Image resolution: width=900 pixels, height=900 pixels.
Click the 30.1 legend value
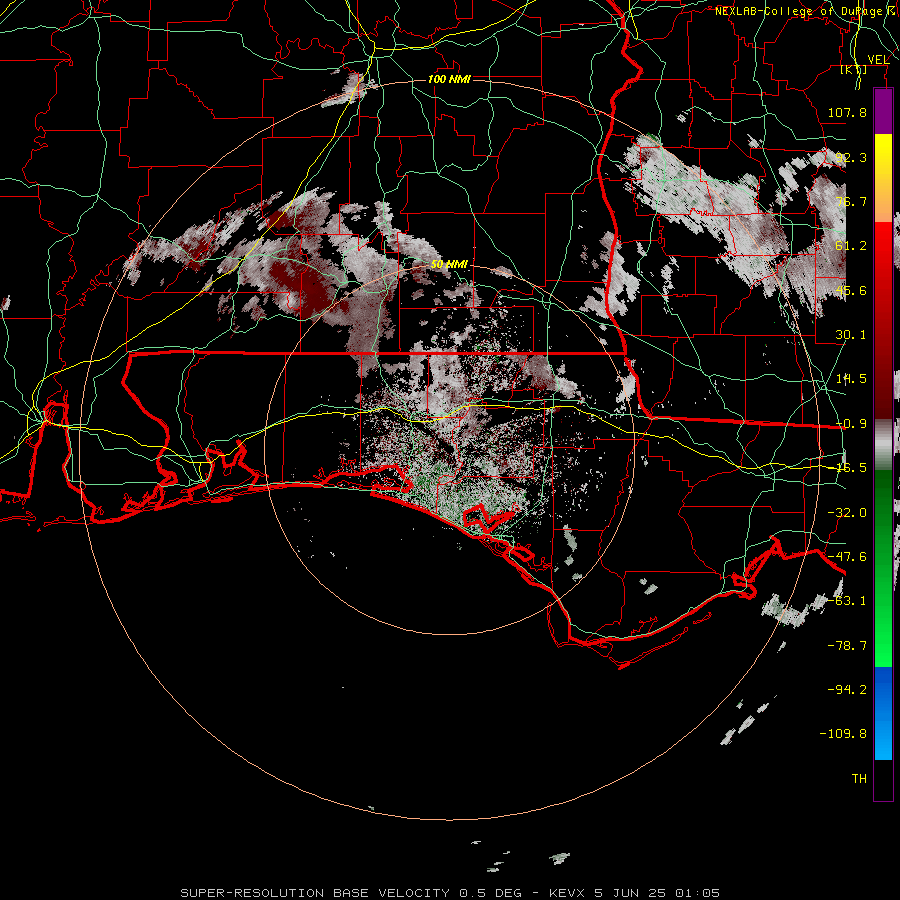click(851, 334)
